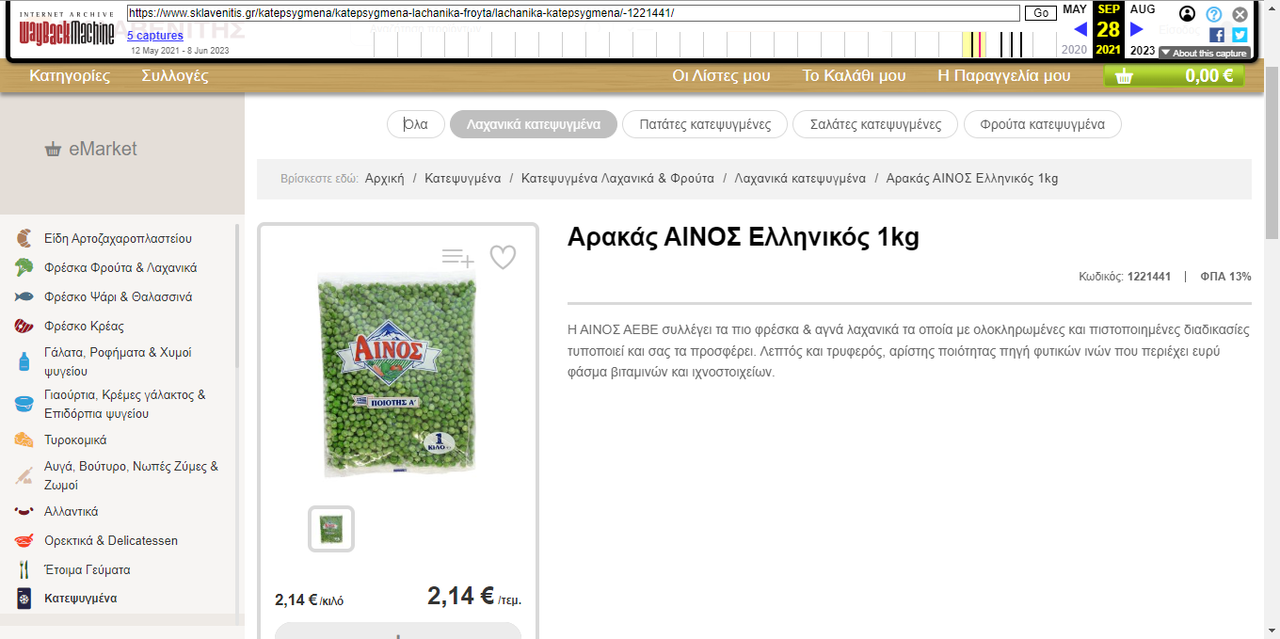Screen dimensions: 1280x639
Task: Click Αυγά, Βούτυρο category icon
Action: [24, 476]
